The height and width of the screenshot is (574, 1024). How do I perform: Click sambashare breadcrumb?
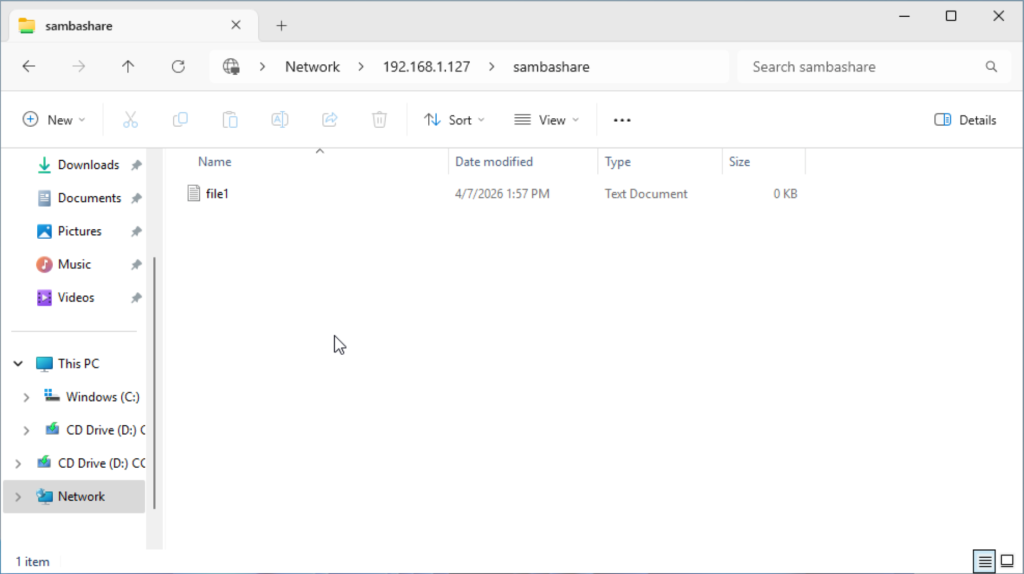[551, 67]
